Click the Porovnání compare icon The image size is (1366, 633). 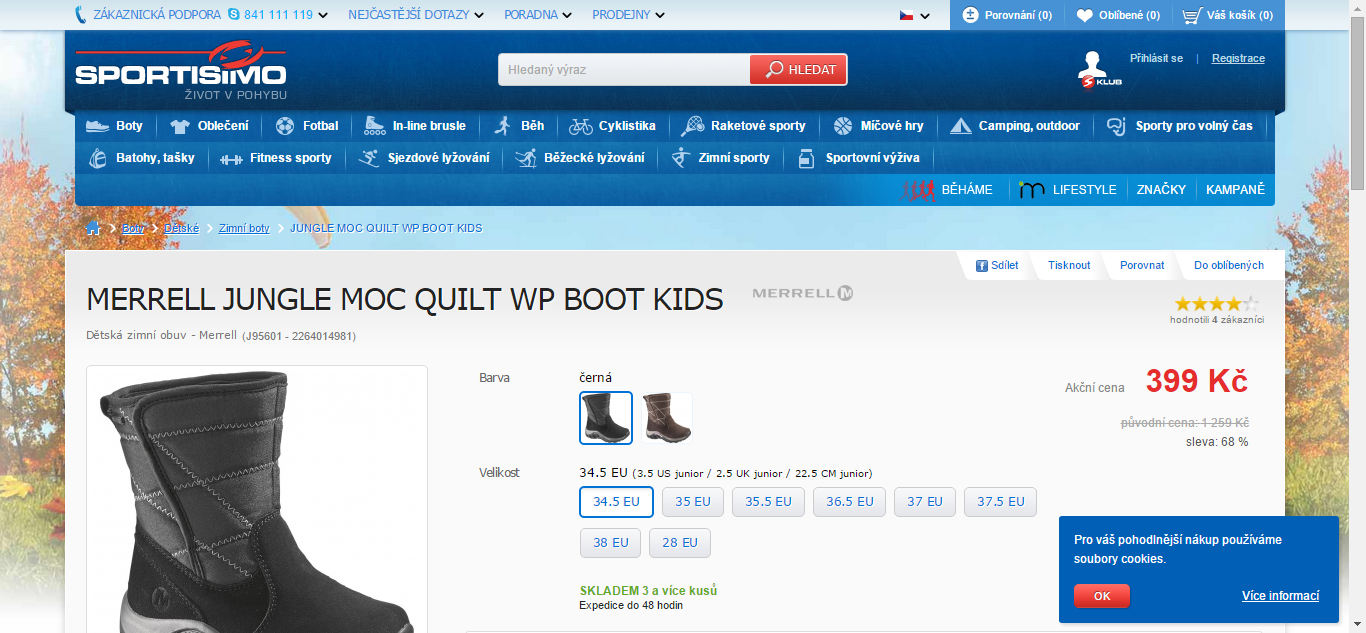pos(970,15)
